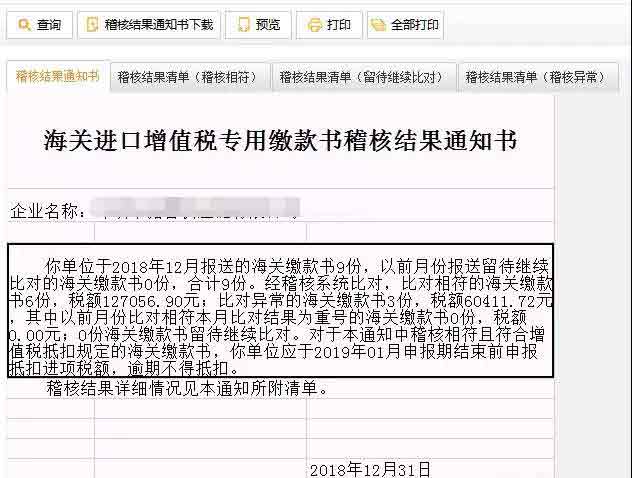Screen dimensions: 632x478
Task: Click the magnifier icon on 查询 button
Action: [25, 25]
